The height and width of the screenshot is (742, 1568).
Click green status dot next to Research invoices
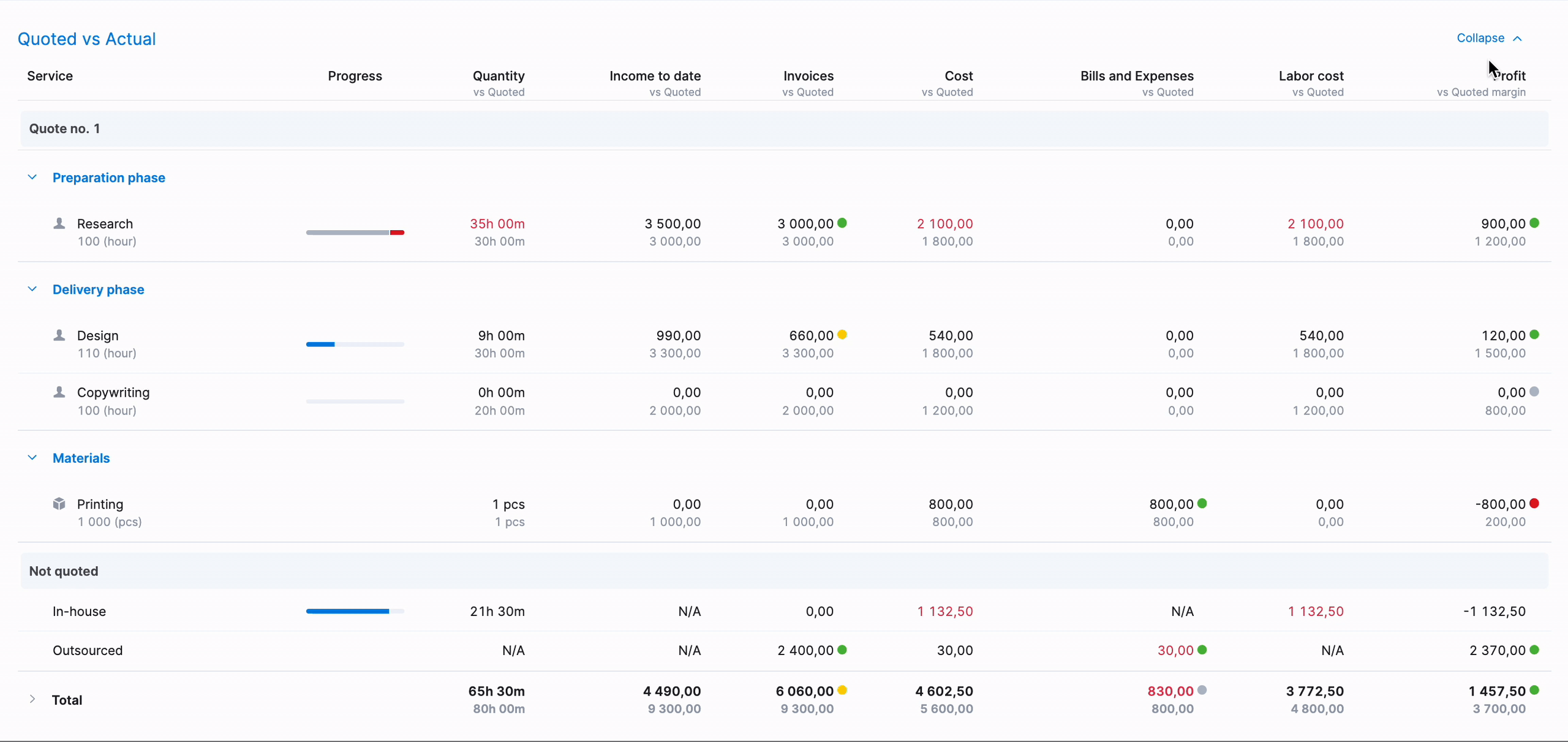tap(842, 223)
